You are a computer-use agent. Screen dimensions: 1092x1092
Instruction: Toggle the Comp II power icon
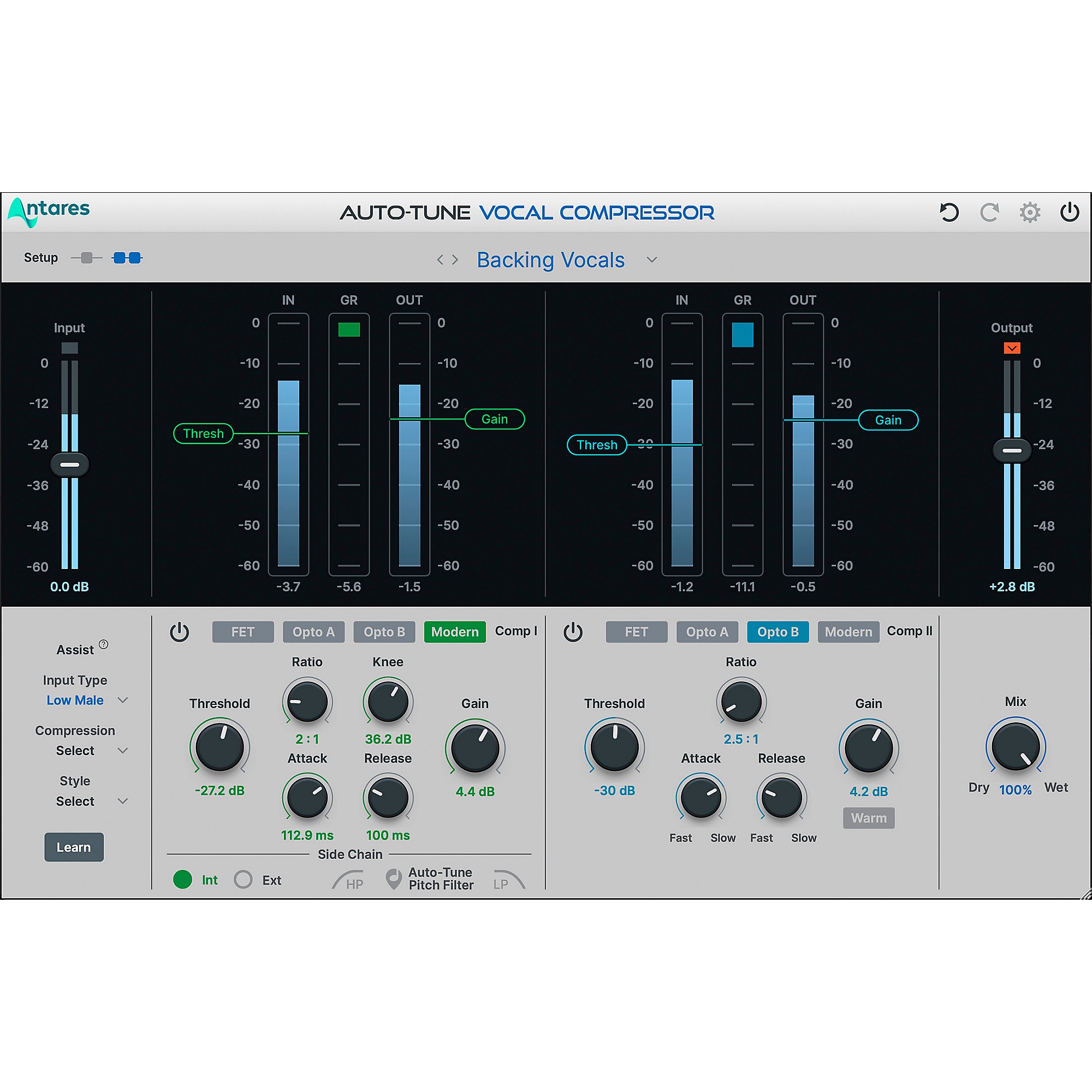(x=573, y=632)
